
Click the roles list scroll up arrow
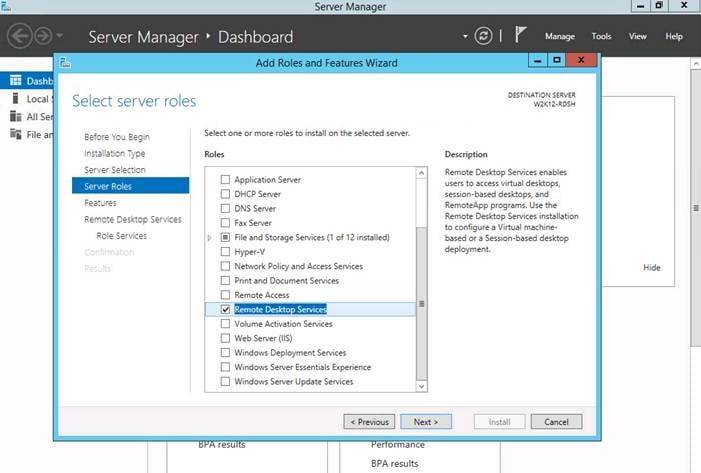pyautogui.click(x=421, y=173)
